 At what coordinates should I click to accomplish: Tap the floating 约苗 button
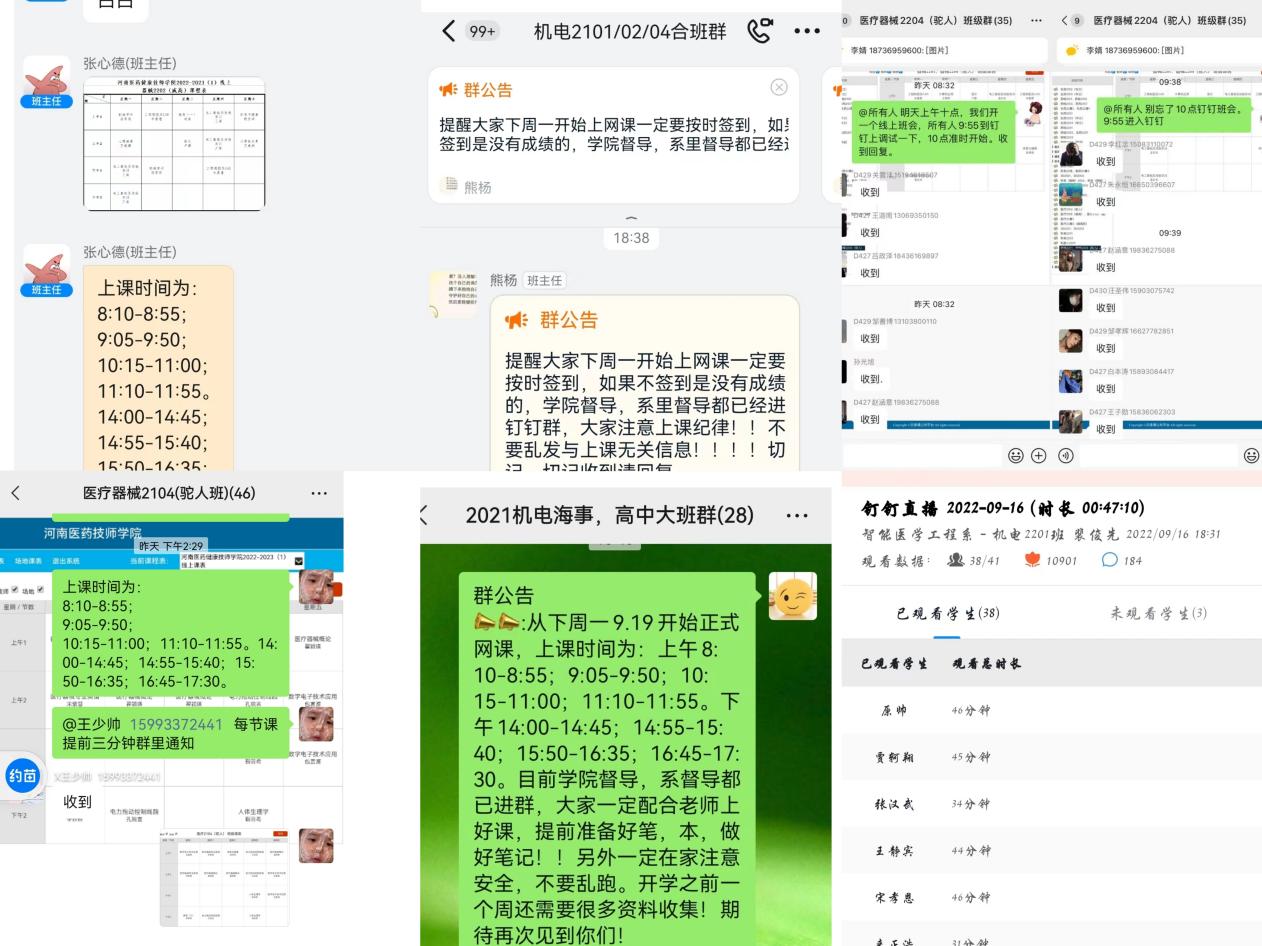tap(22, 774)
